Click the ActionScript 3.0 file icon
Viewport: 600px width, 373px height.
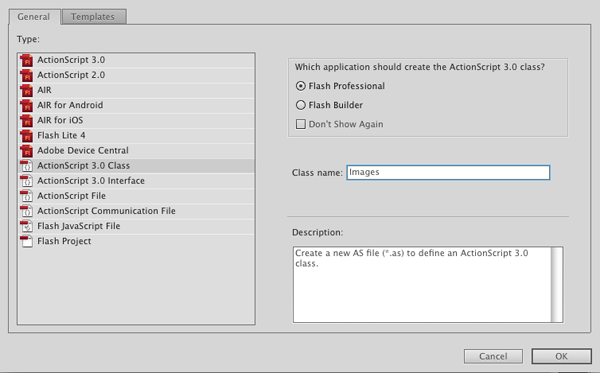26,60
